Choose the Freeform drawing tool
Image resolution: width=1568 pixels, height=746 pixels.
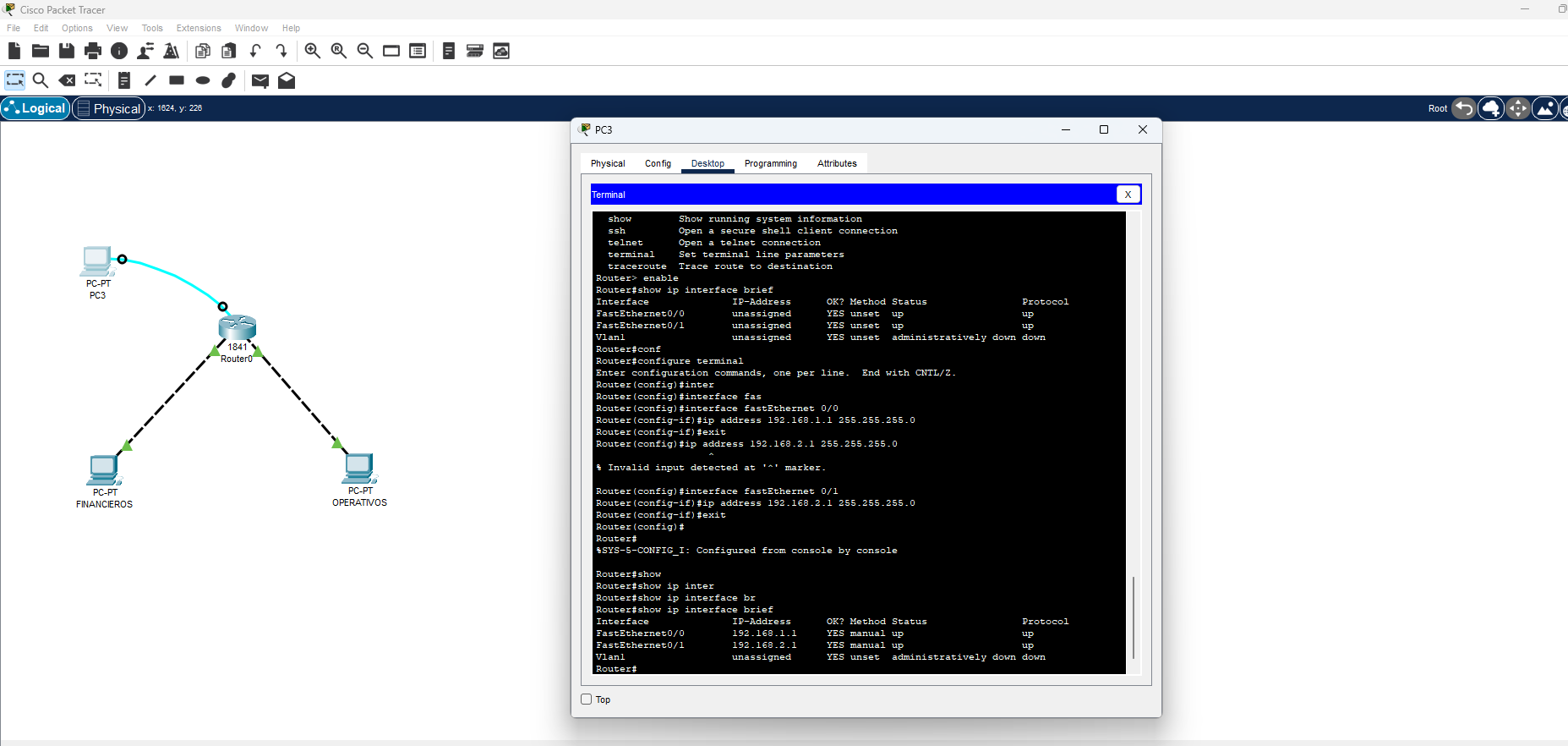click(229, 80)
